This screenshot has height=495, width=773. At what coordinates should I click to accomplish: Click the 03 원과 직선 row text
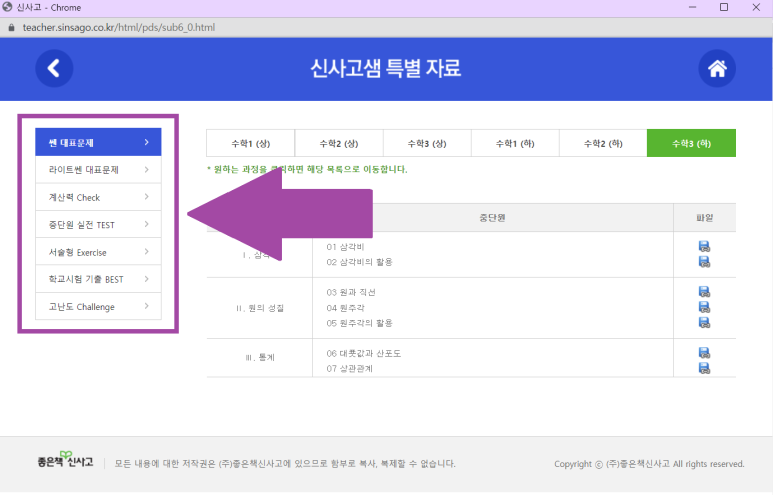tap(351, 292)
